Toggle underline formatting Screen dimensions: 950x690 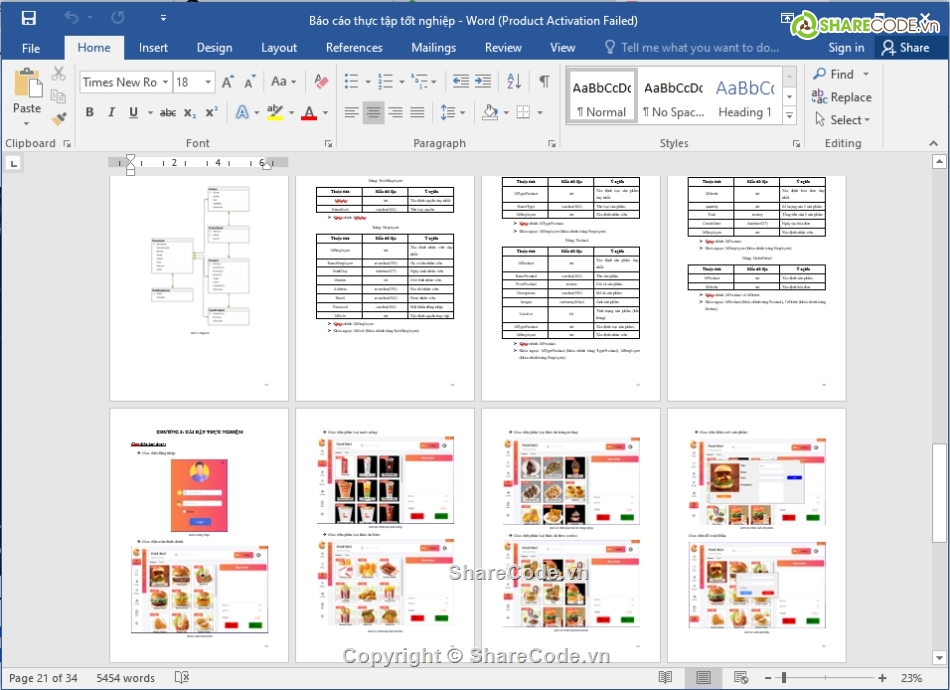click(133, 112)
